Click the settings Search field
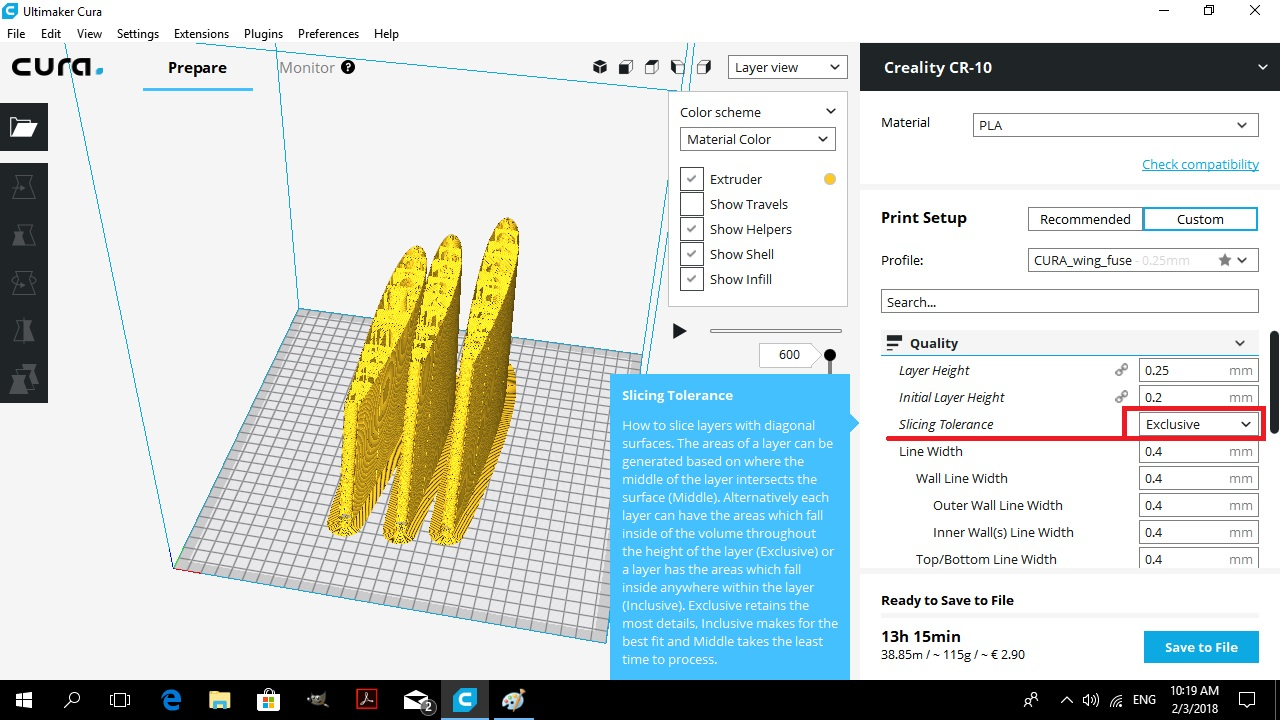 1069,301
